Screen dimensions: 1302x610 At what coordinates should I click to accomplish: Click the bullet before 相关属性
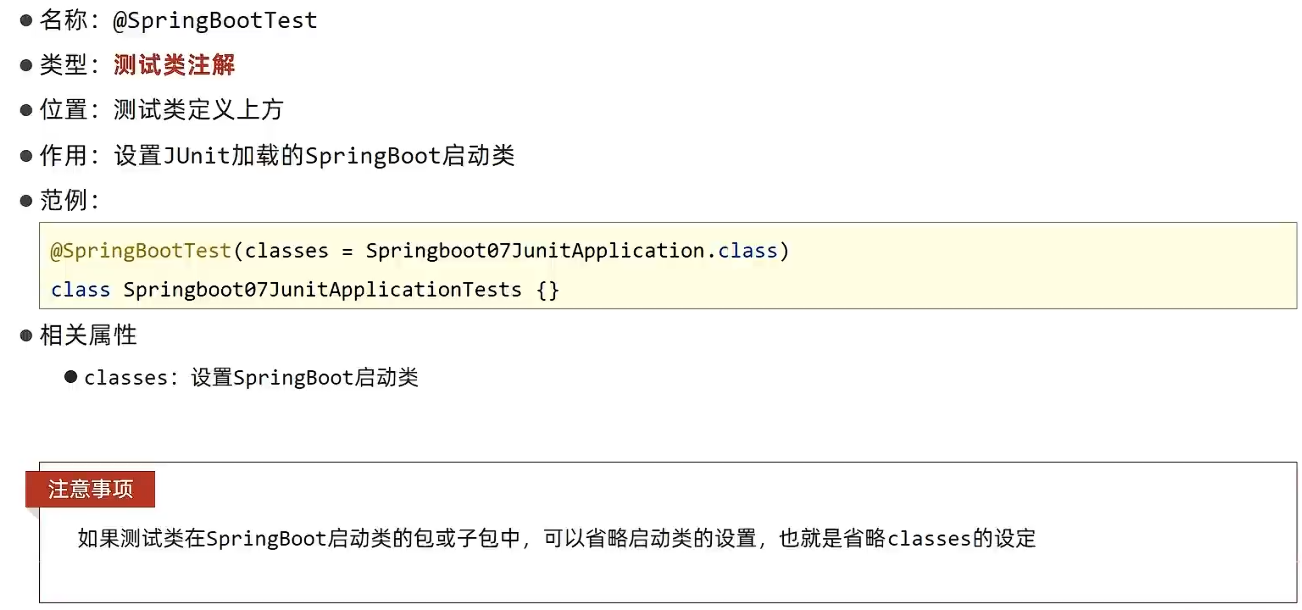pos(27,336)
